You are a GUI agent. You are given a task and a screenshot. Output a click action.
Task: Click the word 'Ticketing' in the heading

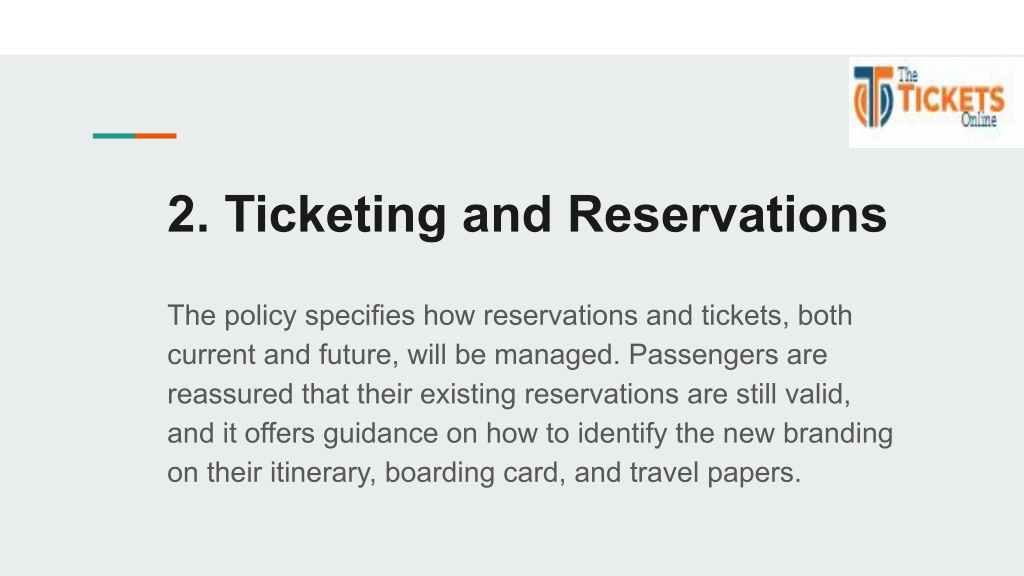coord(336,216)
